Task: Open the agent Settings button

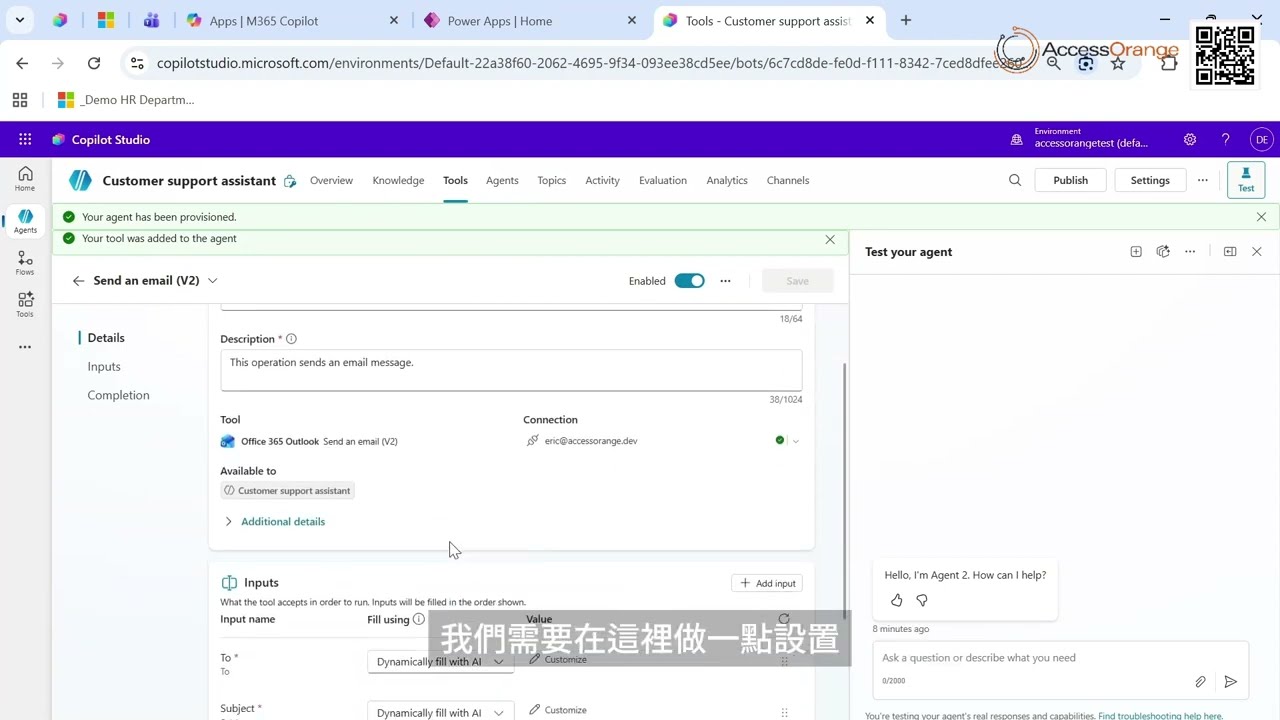Action: [x=1150, y=181]
